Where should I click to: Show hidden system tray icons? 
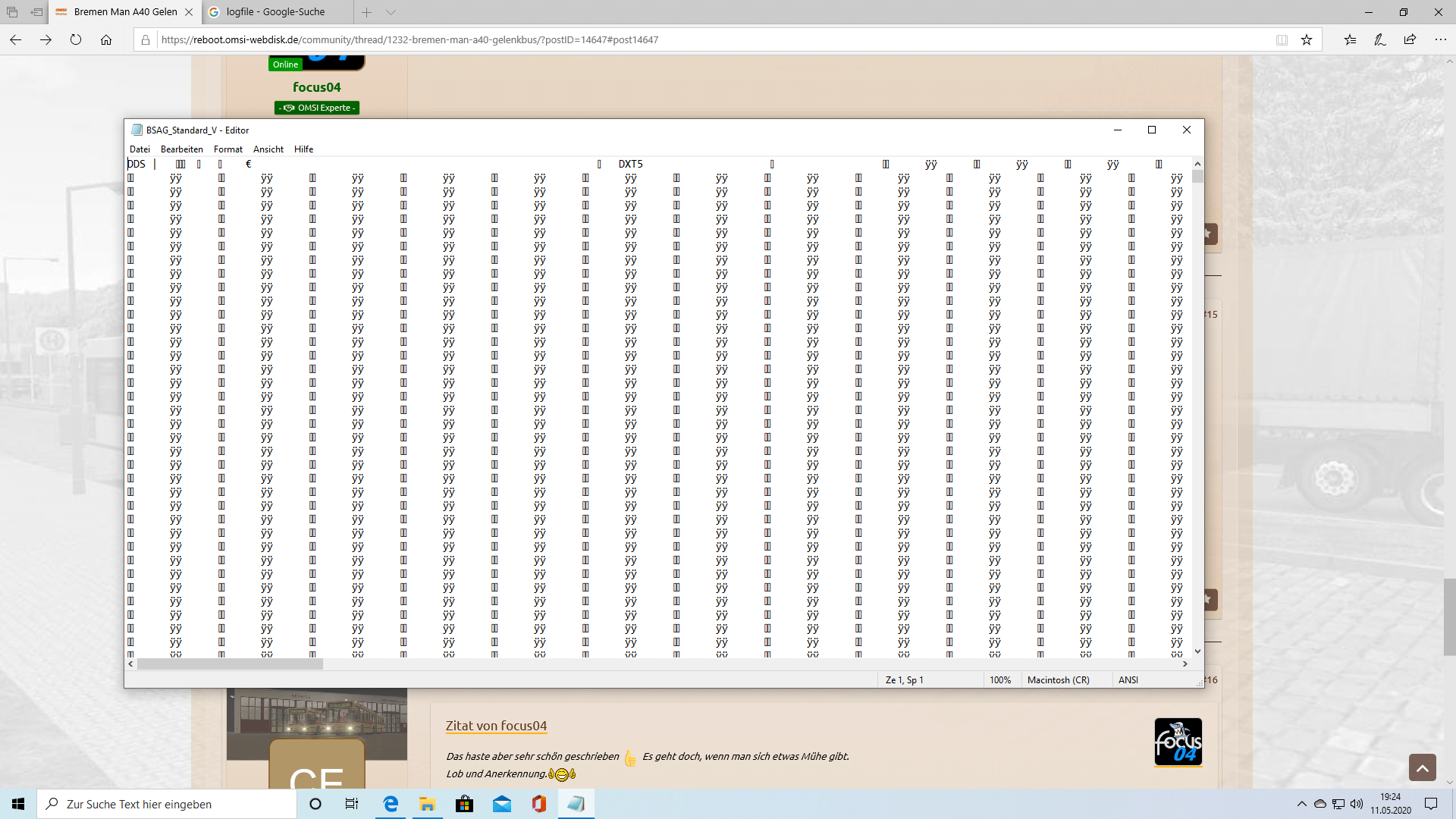coord(1301,804)
